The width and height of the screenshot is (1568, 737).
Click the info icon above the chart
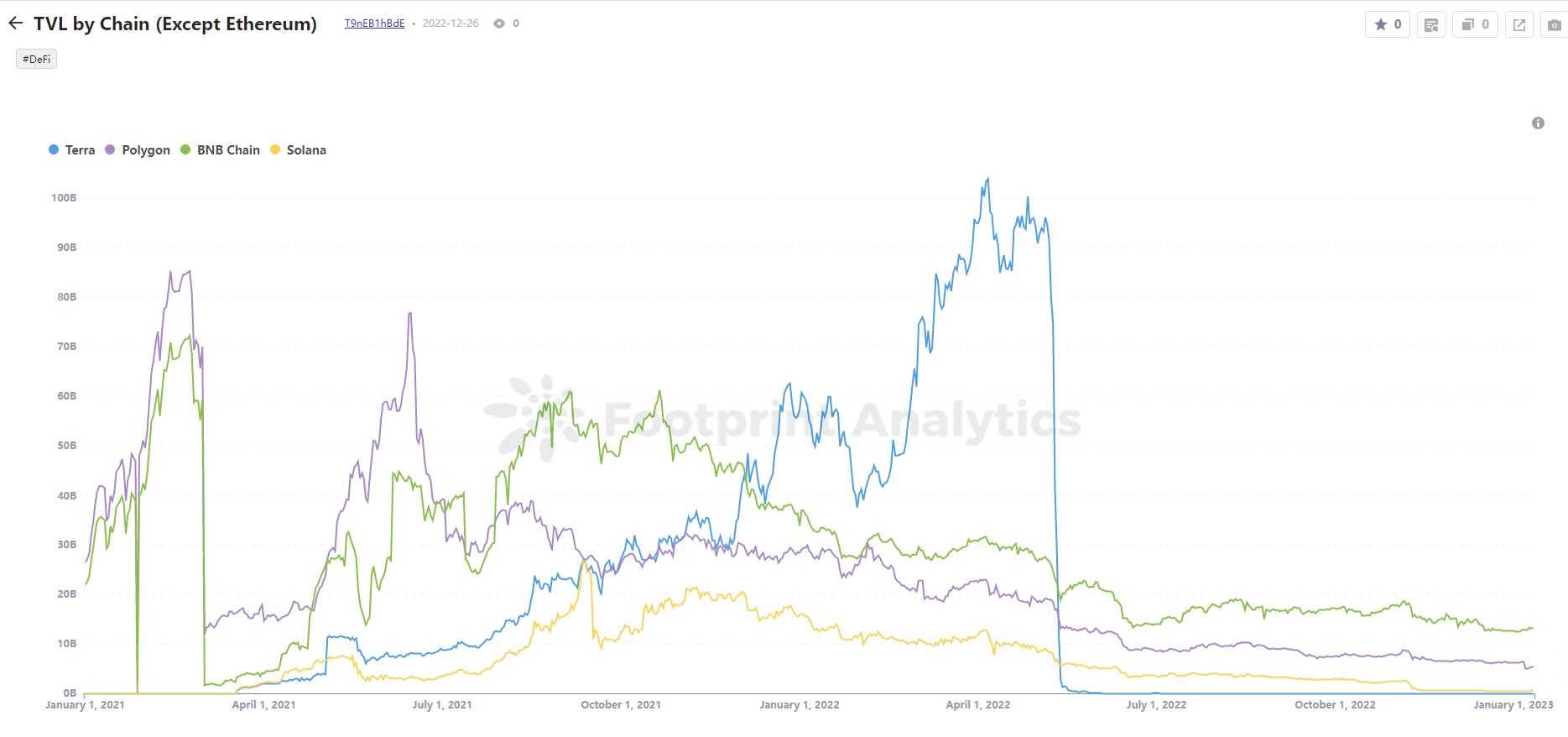click(1538, 123)
